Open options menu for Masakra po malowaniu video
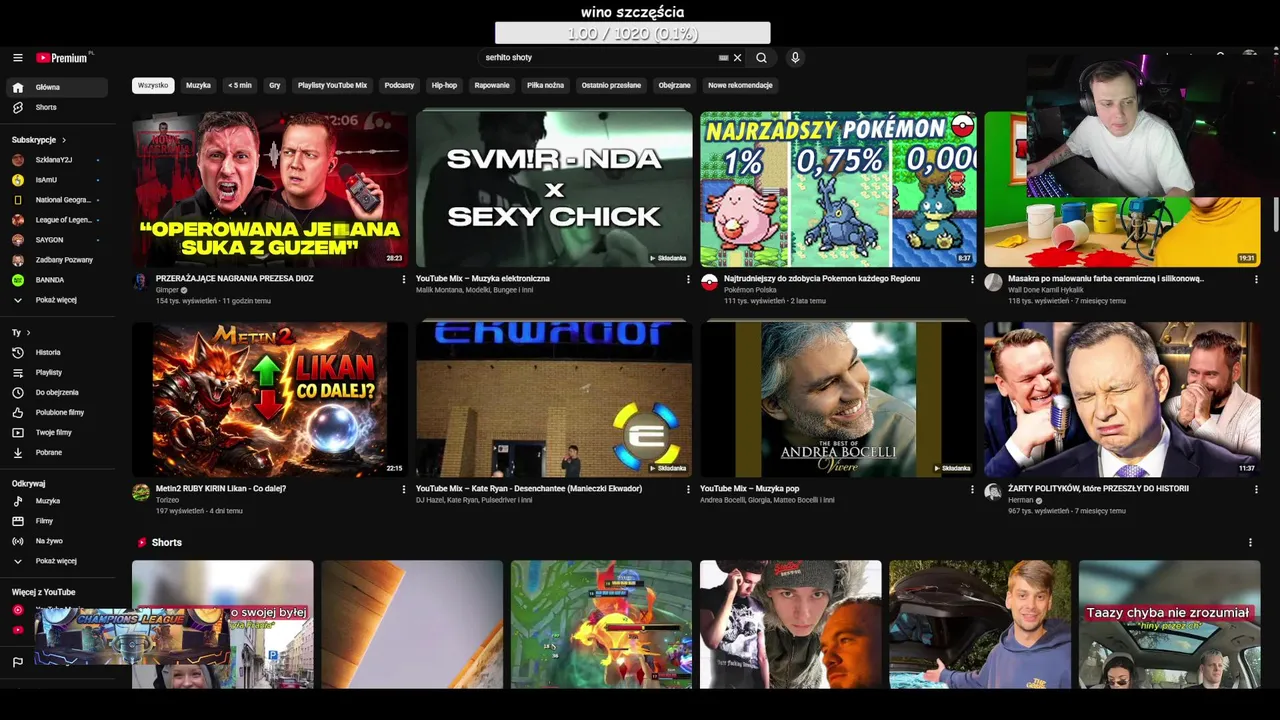The image size is (1280, 720). point(1256,280)
